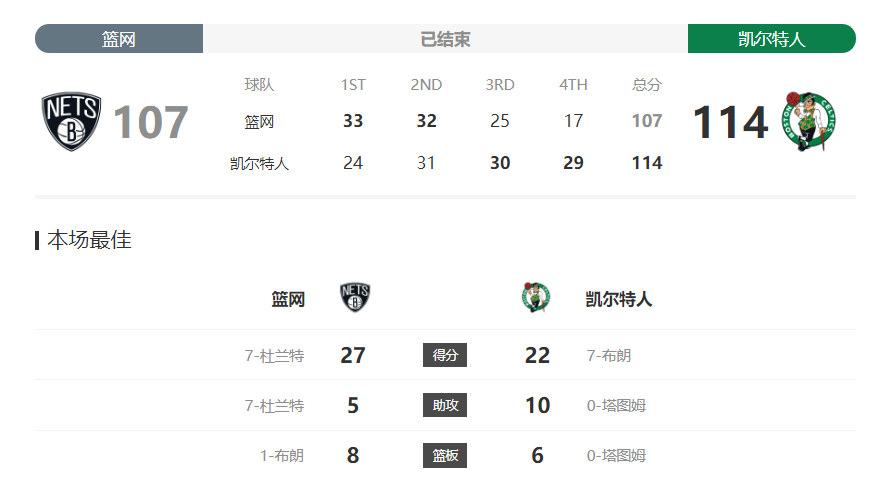Open player 7-布朗 in the scoring row
Image resolution: width=873 pixels, height=495 pixels.
tap(609, 355)
